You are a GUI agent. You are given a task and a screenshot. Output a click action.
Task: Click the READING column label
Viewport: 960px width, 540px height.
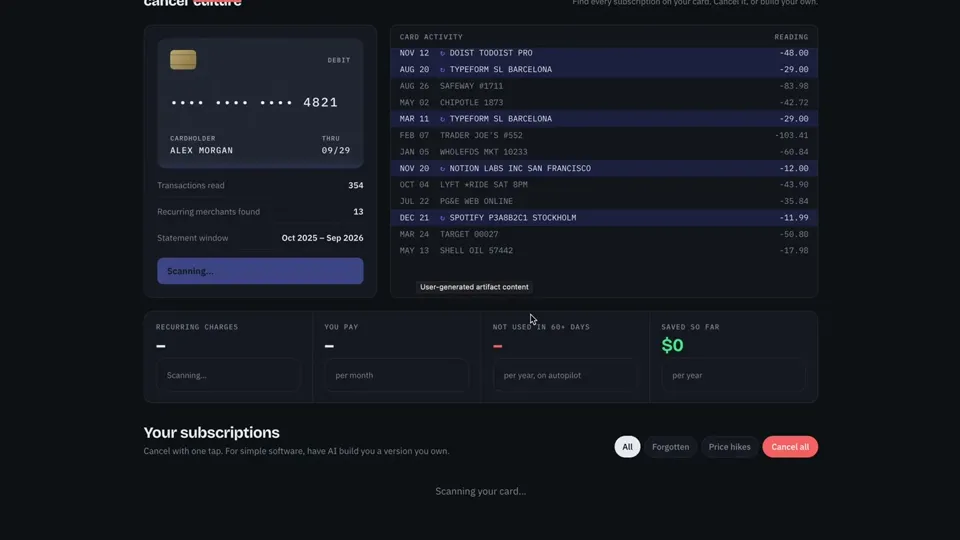791,37
